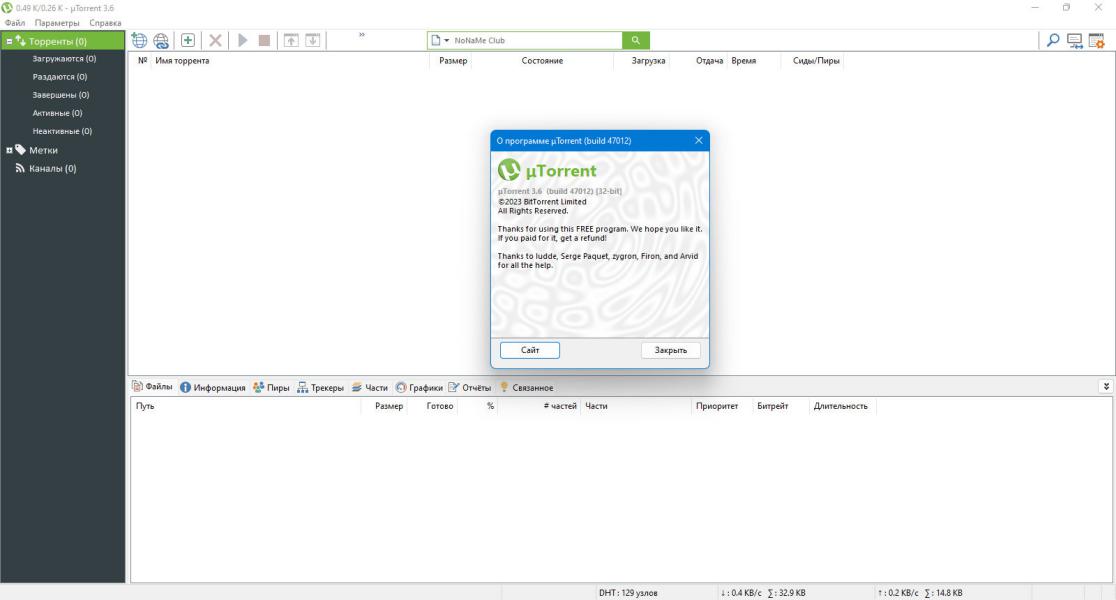Select Раздаются (0) filter
The image size is (1116, 600).
pos(60,76)
